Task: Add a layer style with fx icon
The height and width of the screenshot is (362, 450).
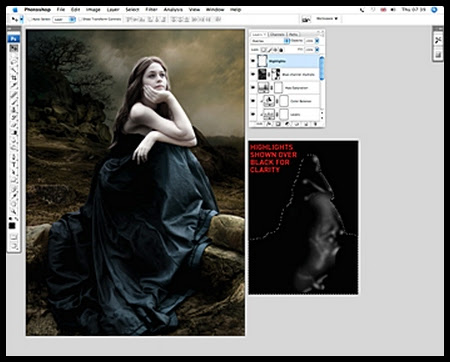Action: coord(269,124)
